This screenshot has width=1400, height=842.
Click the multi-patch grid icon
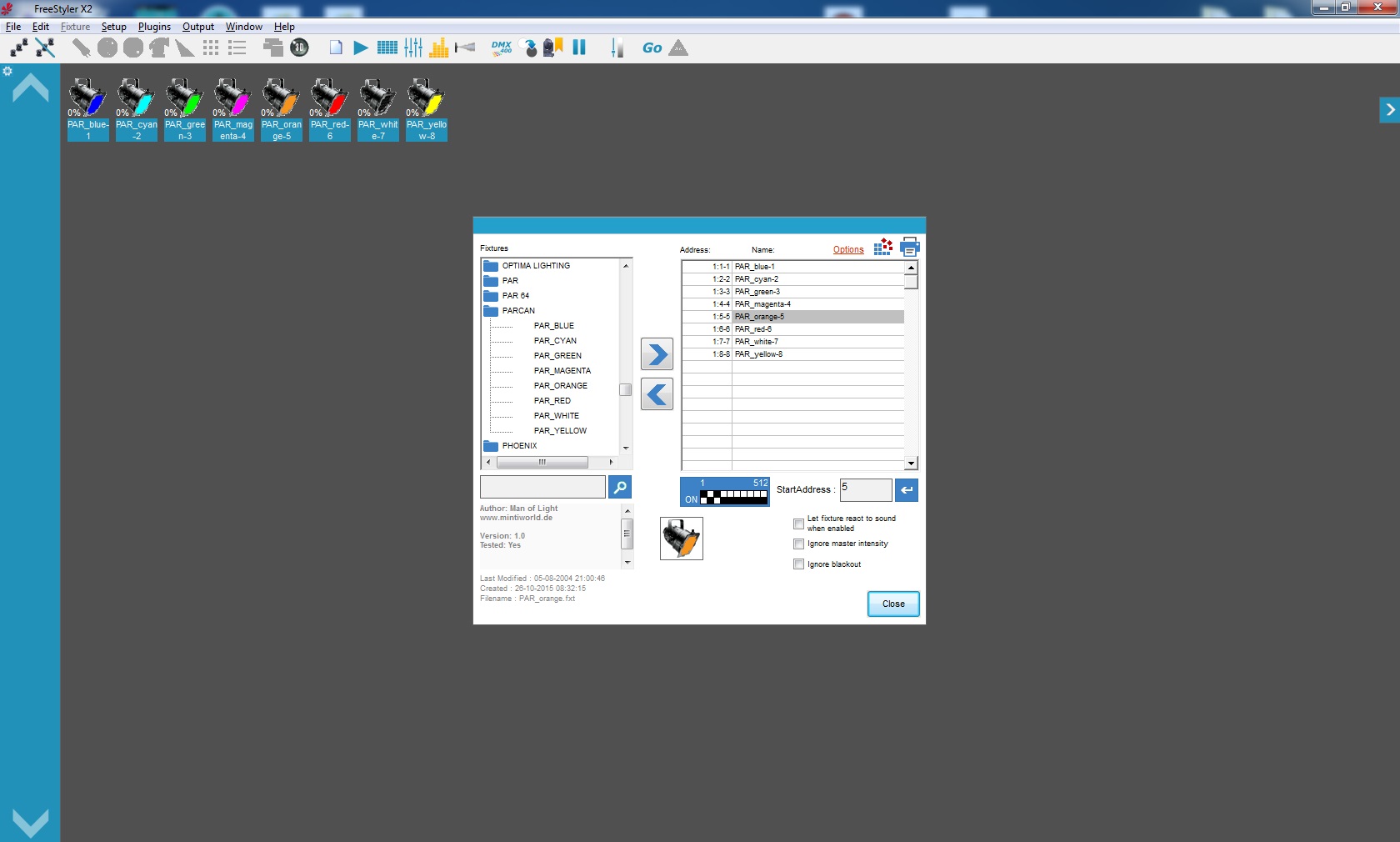[883, 248]
